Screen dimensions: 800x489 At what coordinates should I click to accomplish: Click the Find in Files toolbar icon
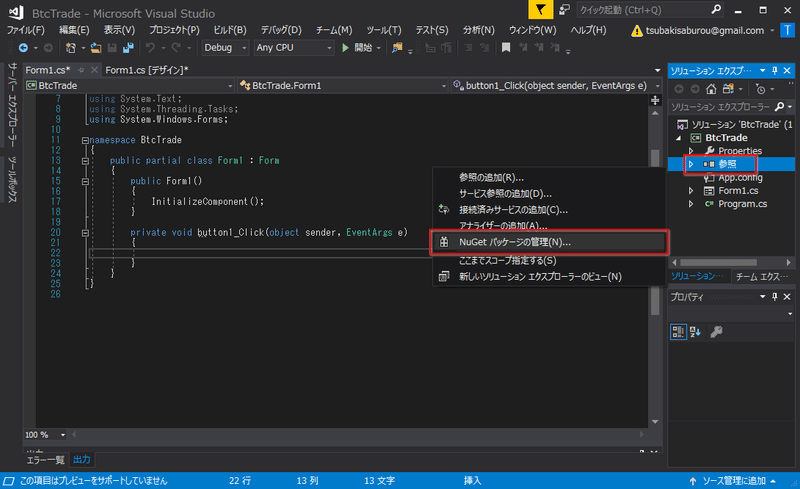tap(397, 48)
